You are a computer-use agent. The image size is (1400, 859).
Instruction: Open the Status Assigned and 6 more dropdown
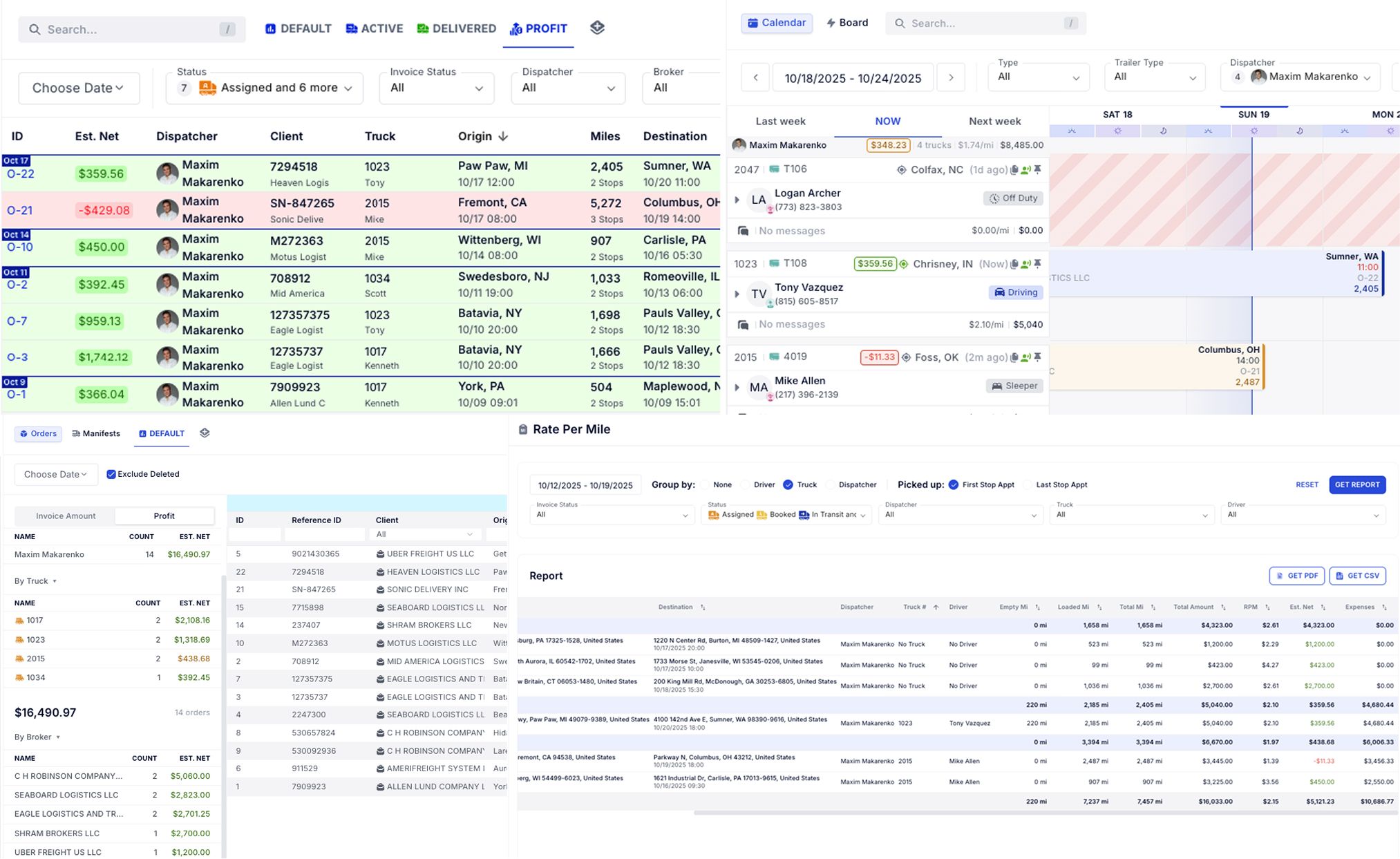[265, 88]
